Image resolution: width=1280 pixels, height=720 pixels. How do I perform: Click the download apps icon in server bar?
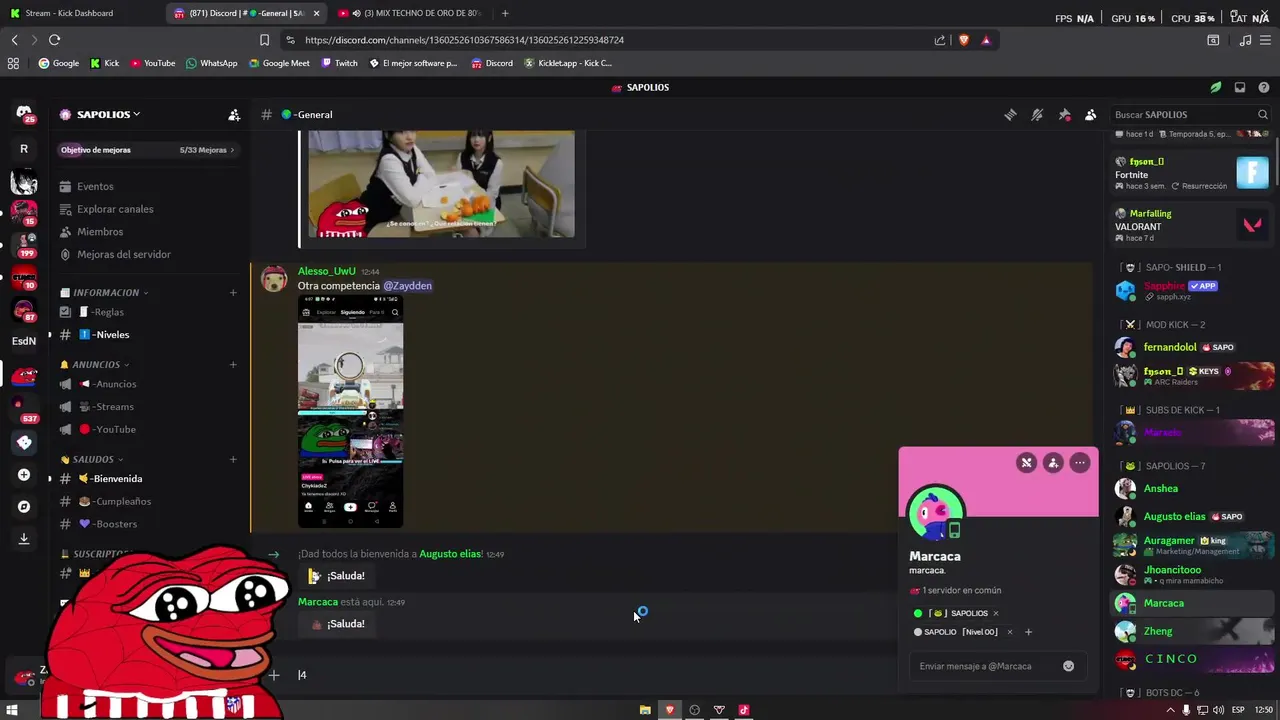tap(24, 539)
